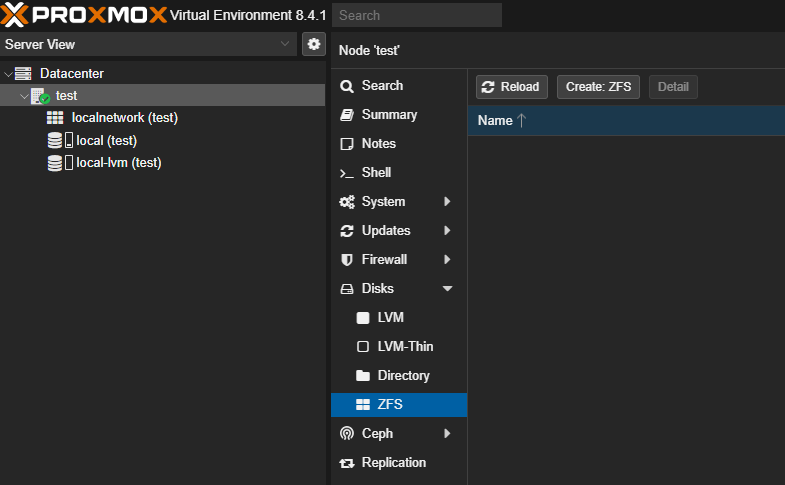Click the Summary book icon
This screenshot has width=785, height=485.
pyautogui.click(x=347, y=115)
